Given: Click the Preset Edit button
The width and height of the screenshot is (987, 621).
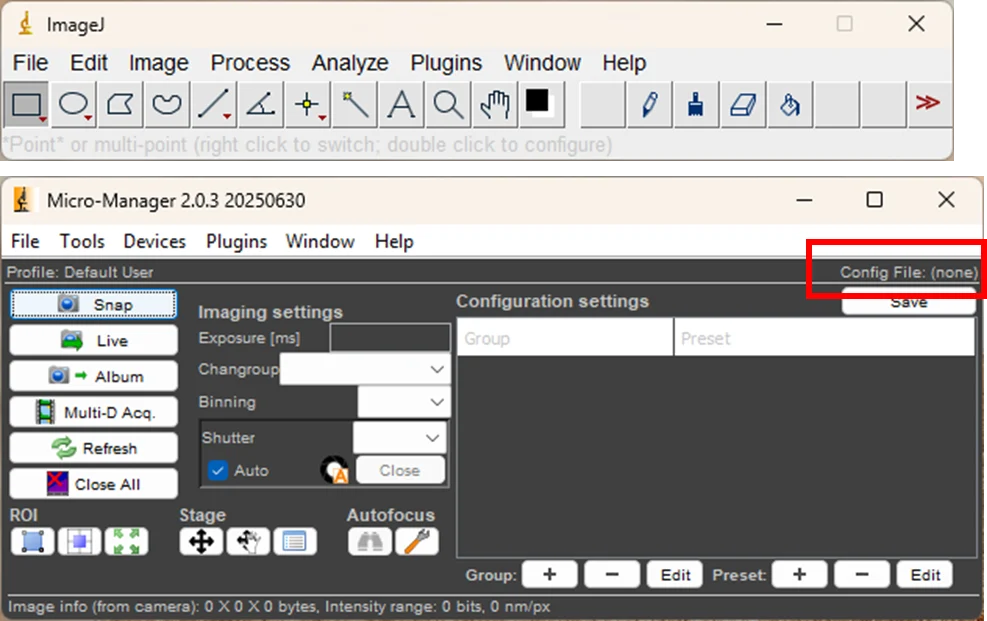Looking at the screenshot, I should pos(925,574).
